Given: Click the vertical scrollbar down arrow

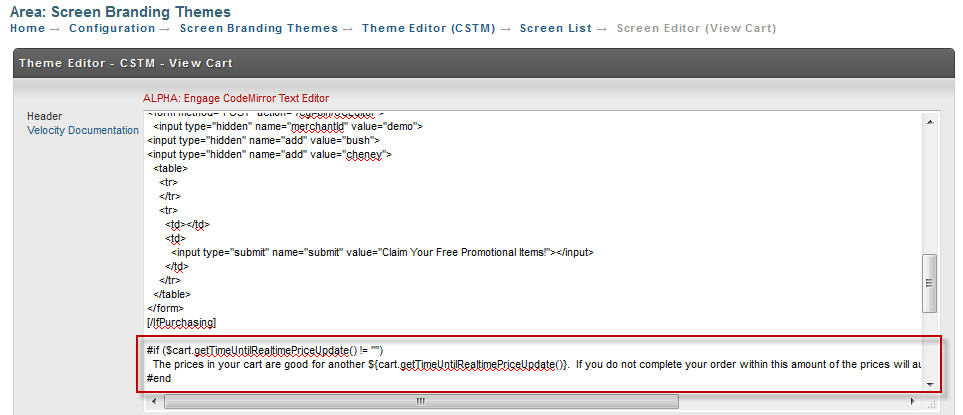Looking at the screenshot, I should point(930,384).
